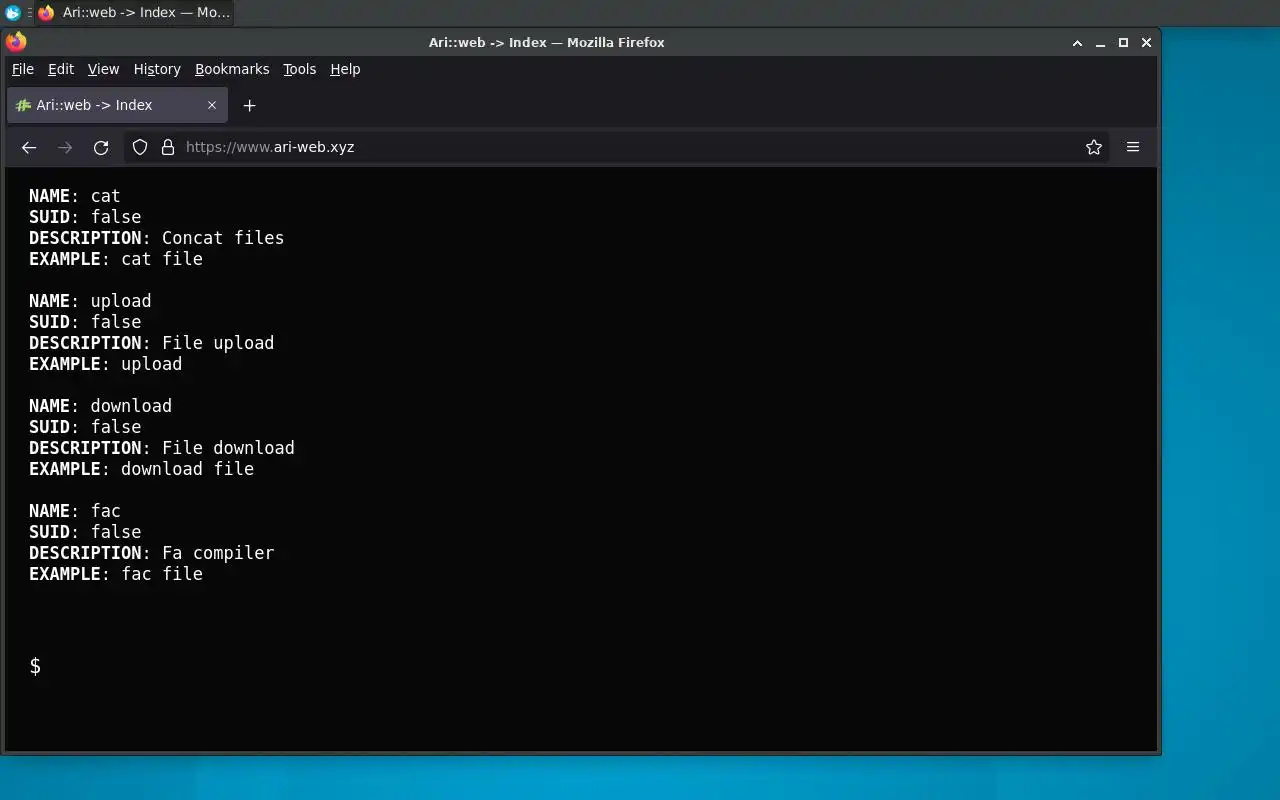Select the Ari::web -> Index tab
Viewport: 1280px width, 800px height.
pyautogui.click(x=117, y=105)
